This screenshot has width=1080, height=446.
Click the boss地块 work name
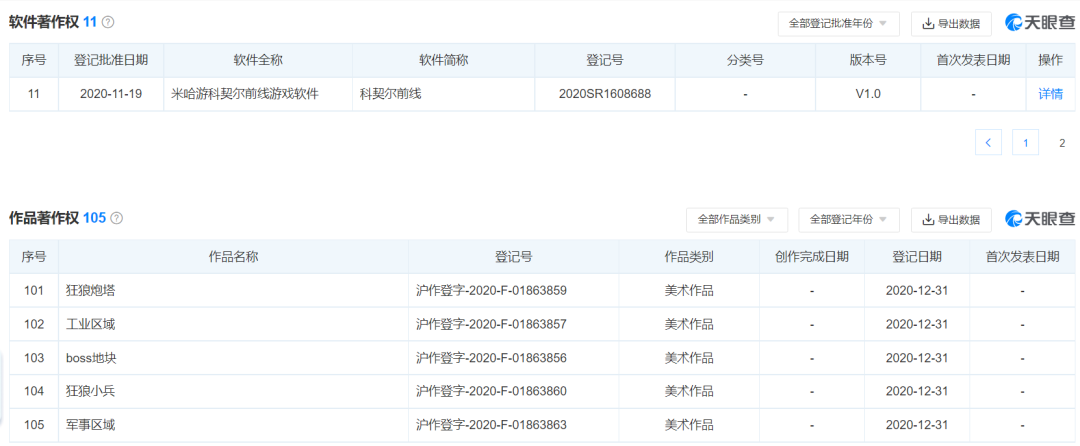pos(91,358)
